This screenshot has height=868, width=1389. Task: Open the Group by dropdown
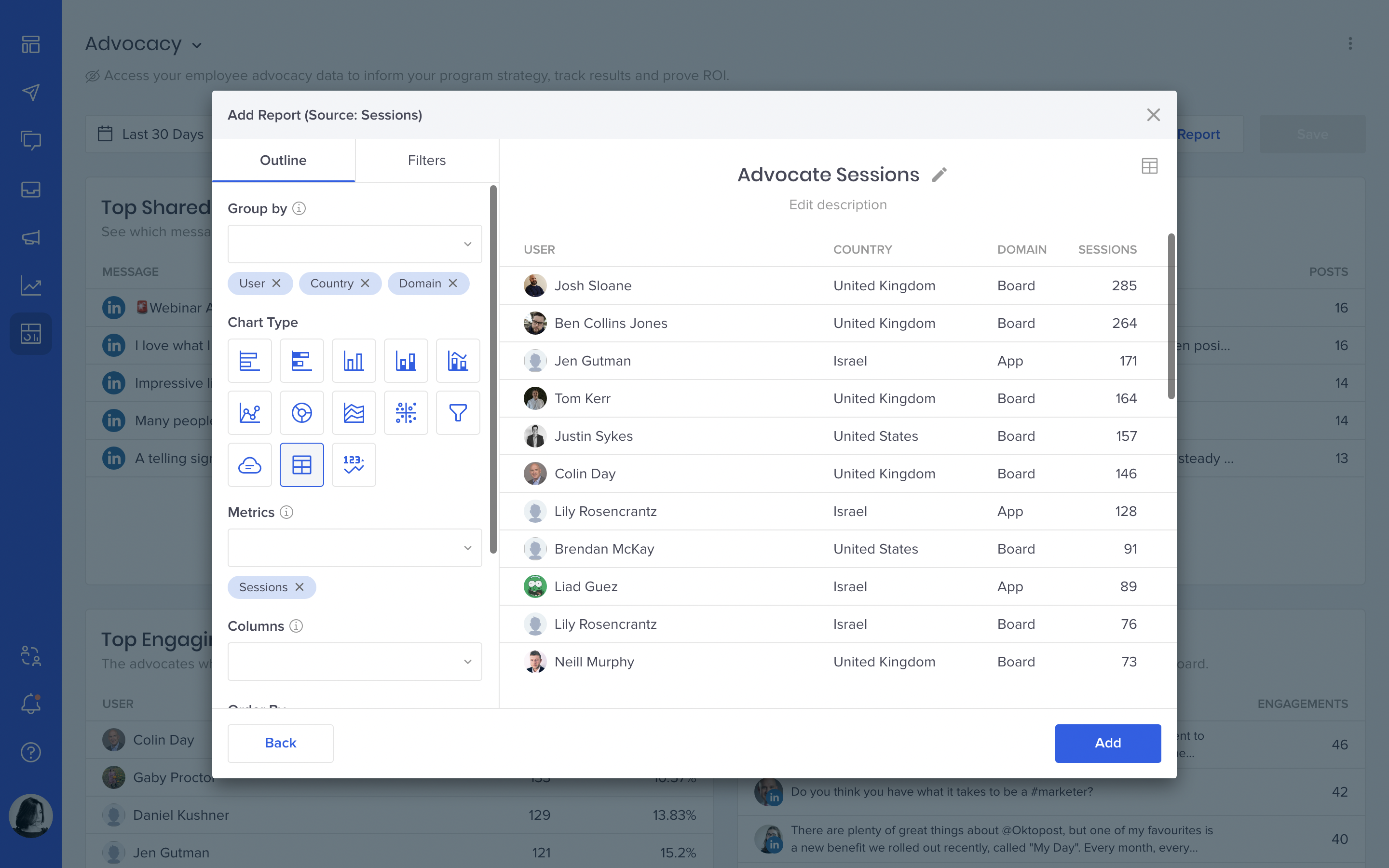(x=354, y=244)
